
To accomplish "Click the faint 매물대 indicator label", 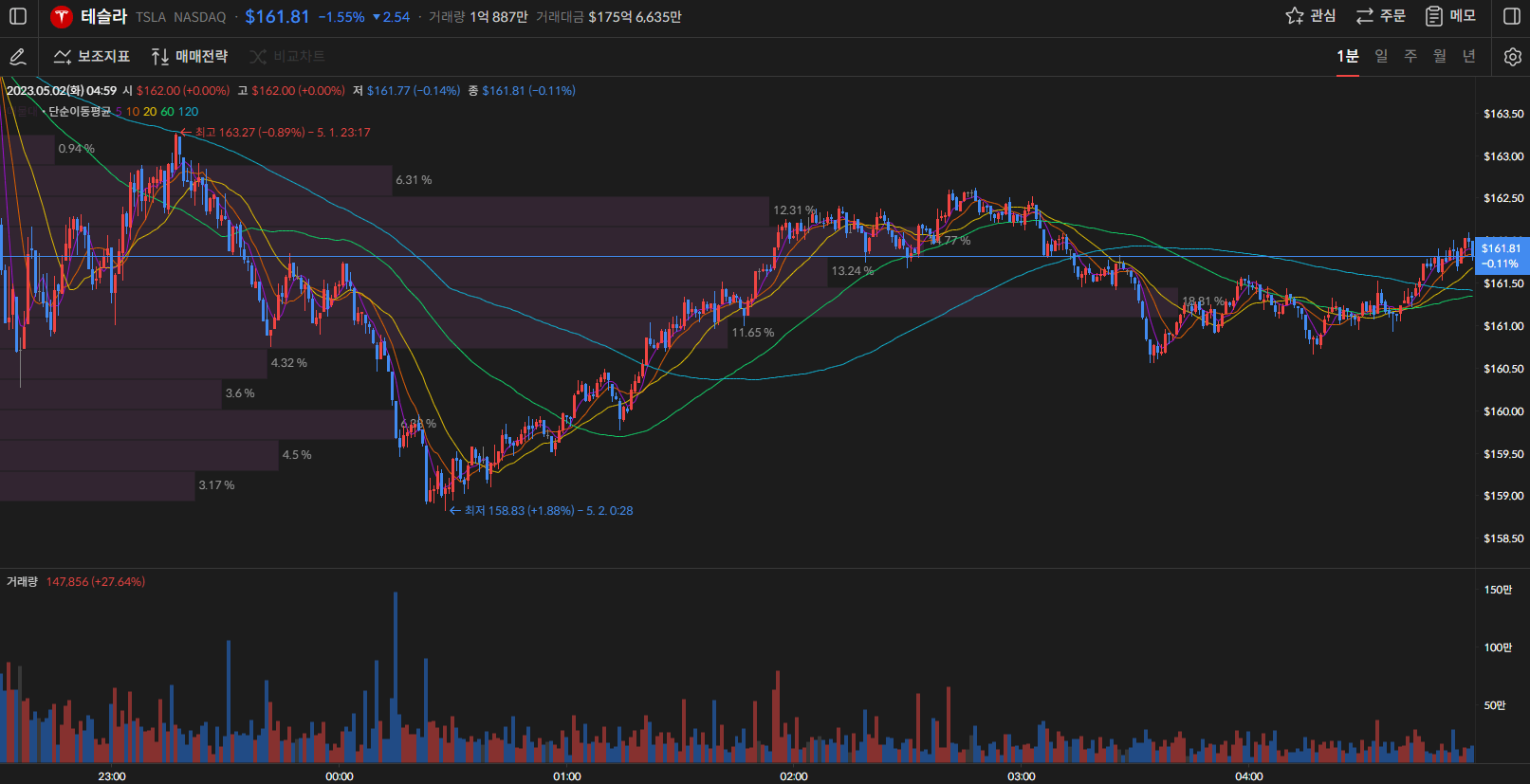I will pyautogui.click(x=23, y=112).
